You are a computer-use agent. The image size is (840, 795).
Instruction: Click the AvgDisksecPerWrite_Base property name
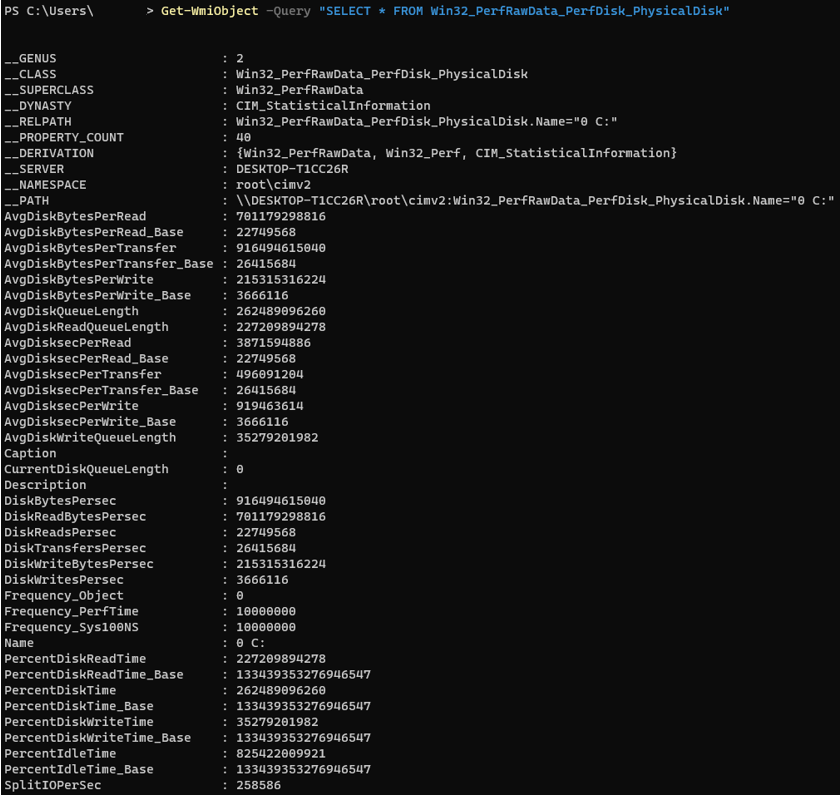point(90,422)
